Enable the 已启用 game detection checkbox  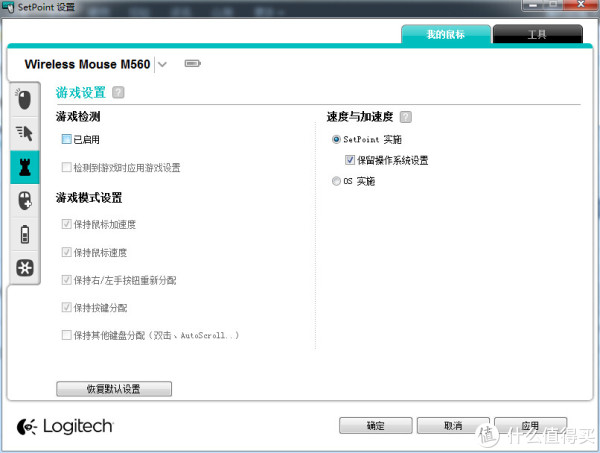pyautogui.click(x=67, y=139)
